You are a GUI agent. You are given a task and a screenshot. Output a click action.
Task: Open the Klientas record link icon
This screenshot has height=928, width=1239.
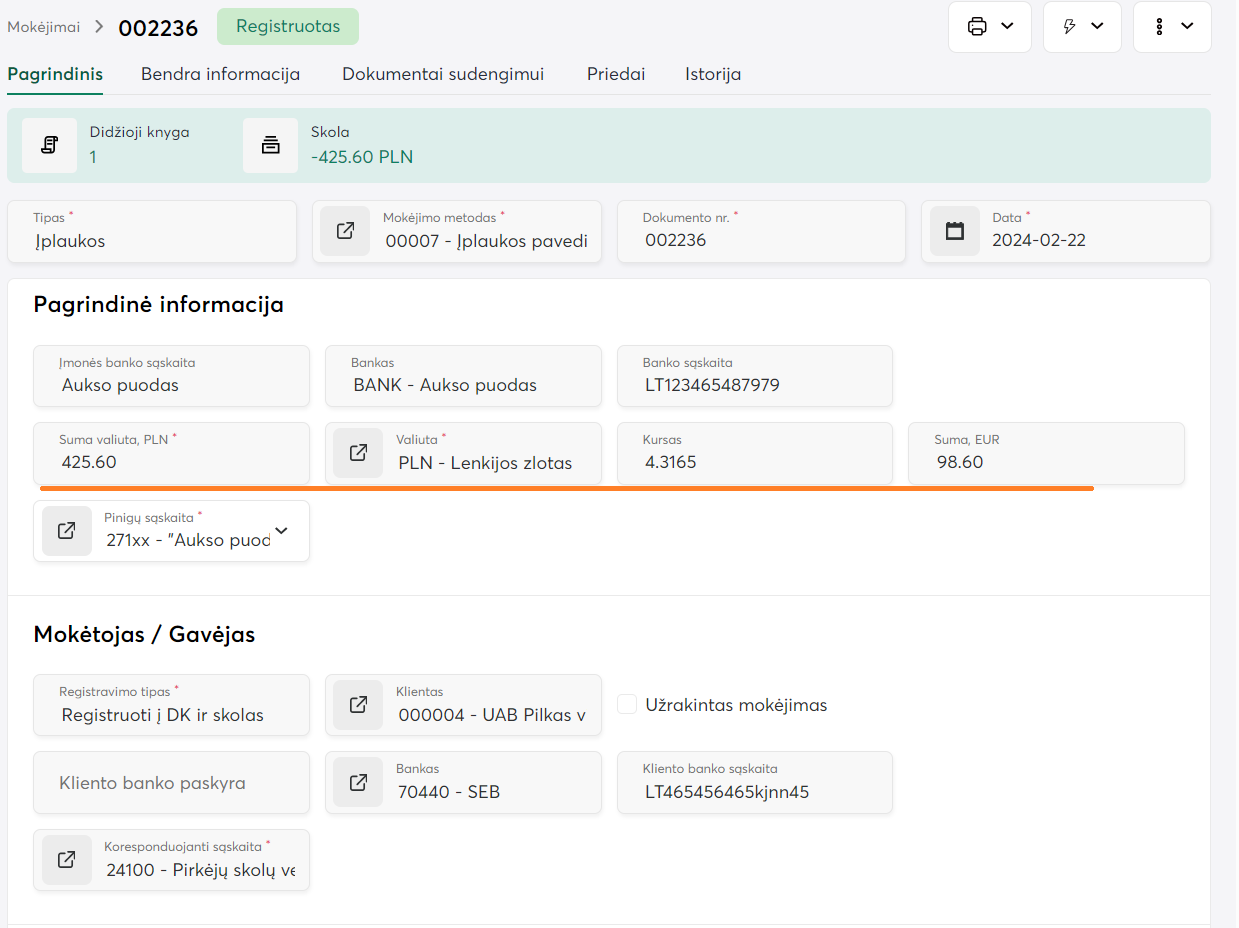click(358, 705)
